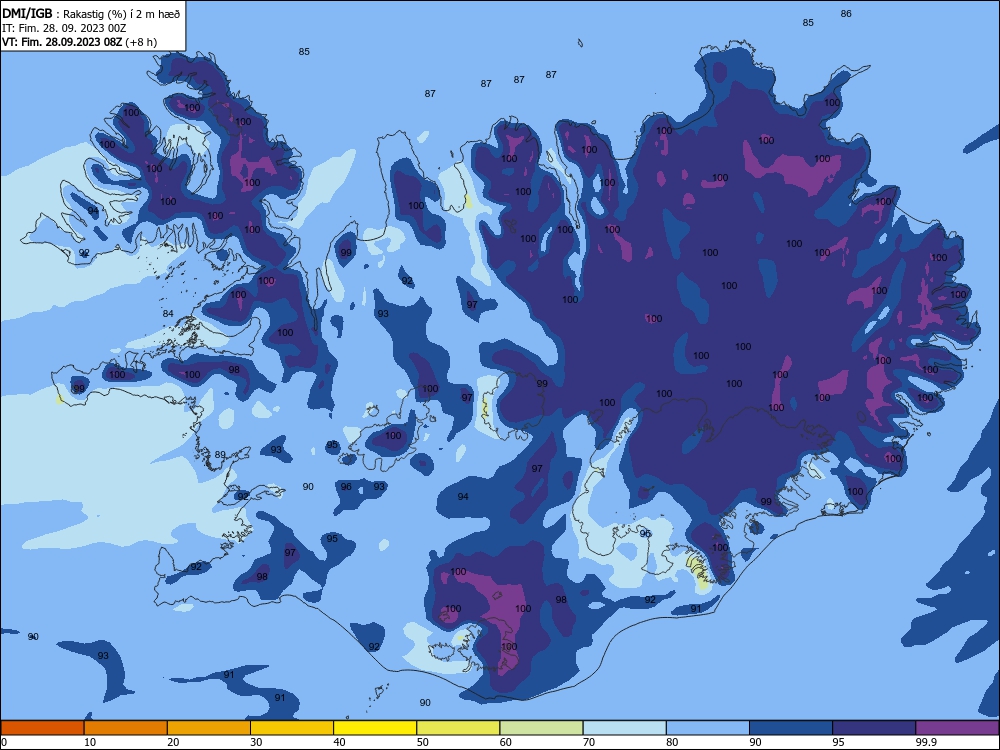The width and height of the screenshot is (1000, 750).
Task: Click the legend tick label '0'
Action: click(4, 742)
